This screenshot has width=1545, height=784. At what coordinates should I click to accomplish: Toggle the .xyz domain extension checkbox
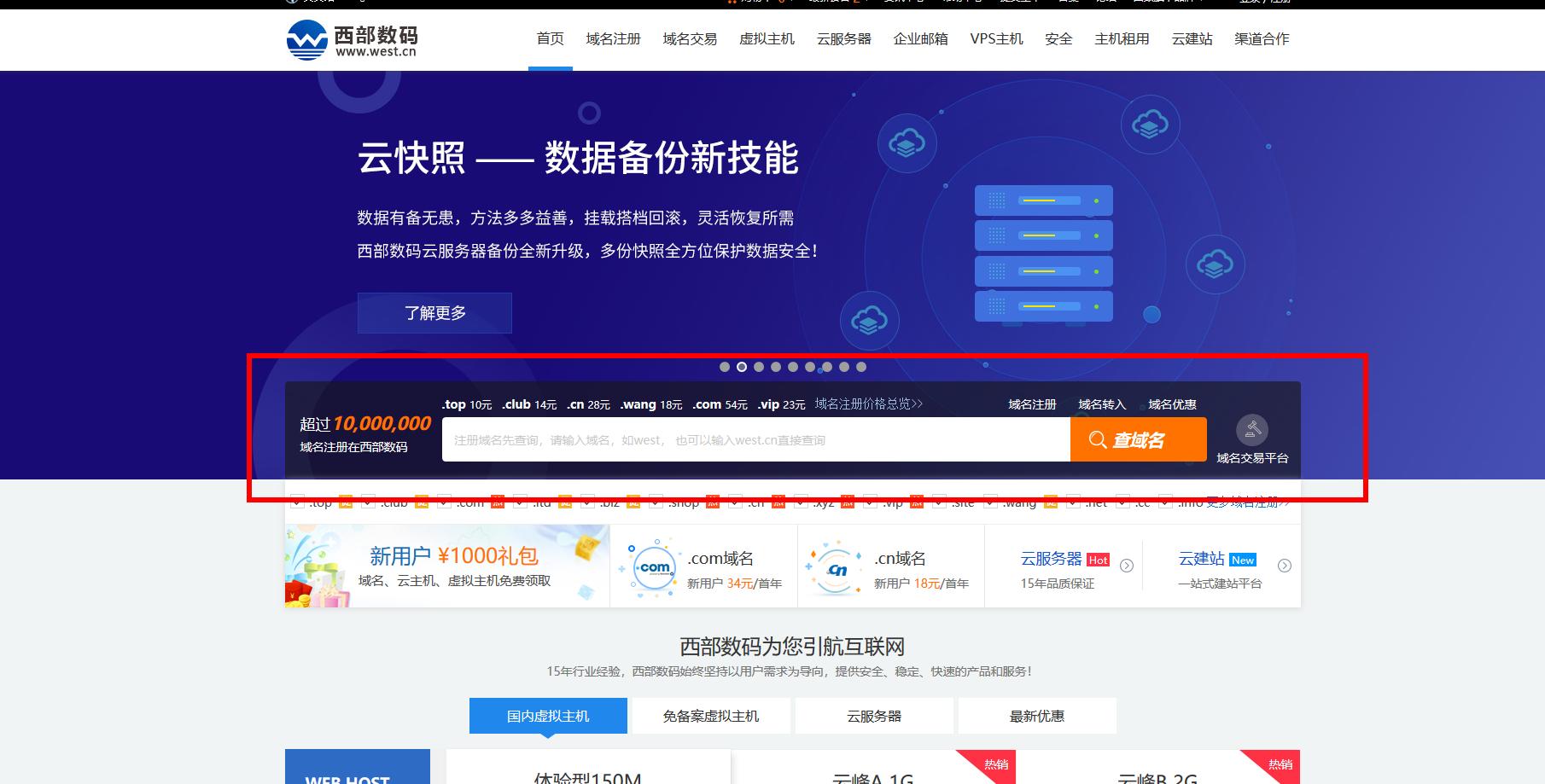pyautogui.click(x=802, y=502)
